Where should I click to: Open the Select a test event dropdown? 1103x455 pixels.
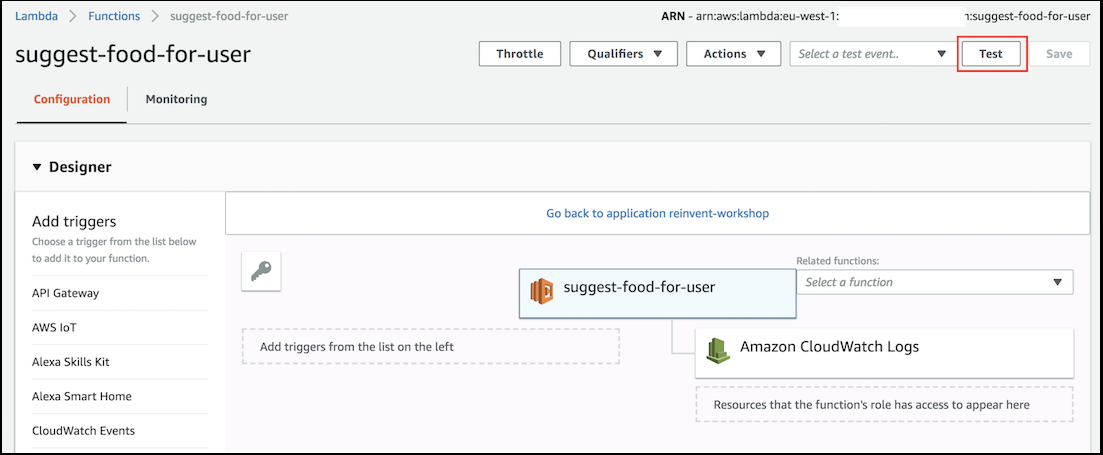872,53
